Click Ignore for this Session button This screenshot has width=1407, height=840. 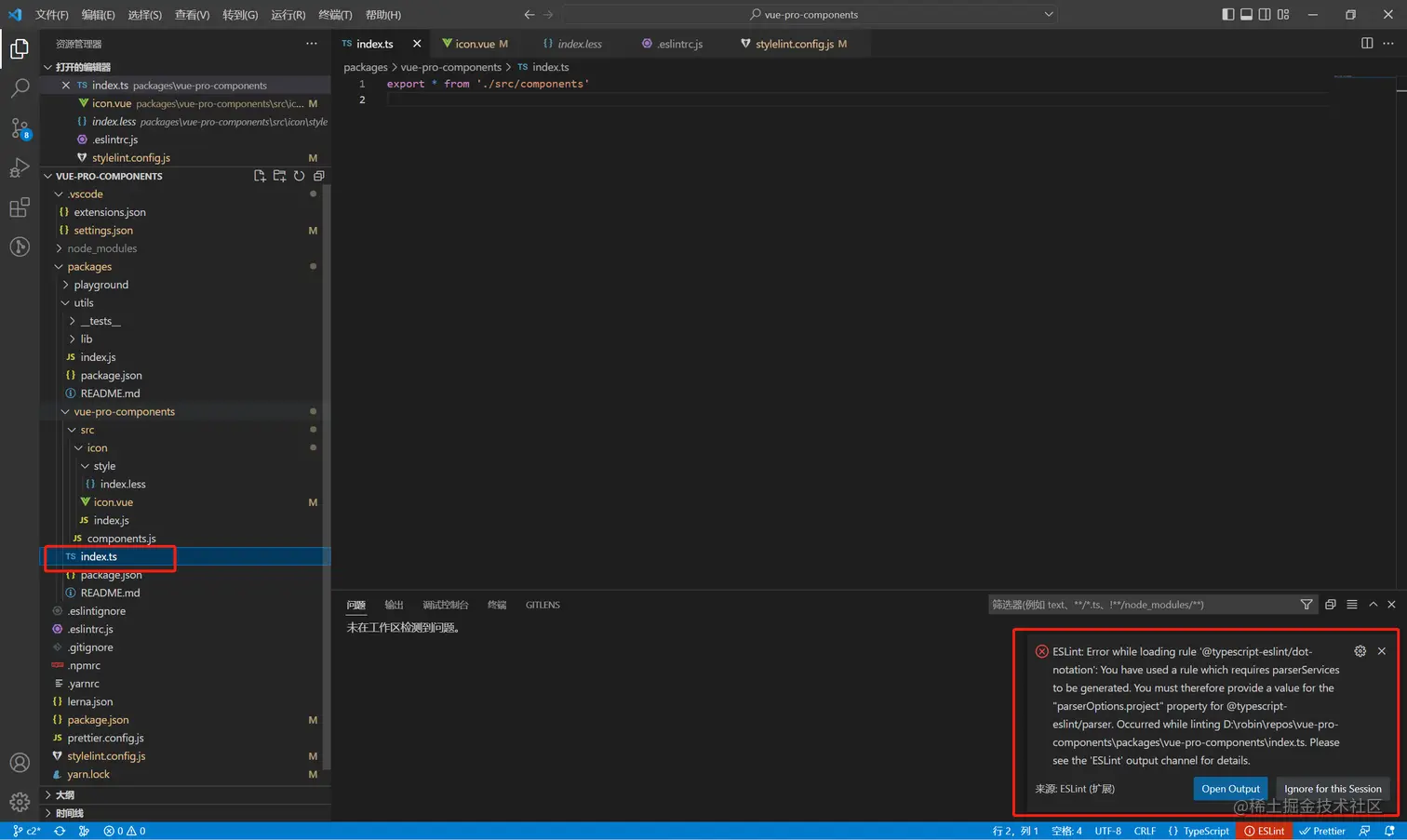[x=1333, y=789]
